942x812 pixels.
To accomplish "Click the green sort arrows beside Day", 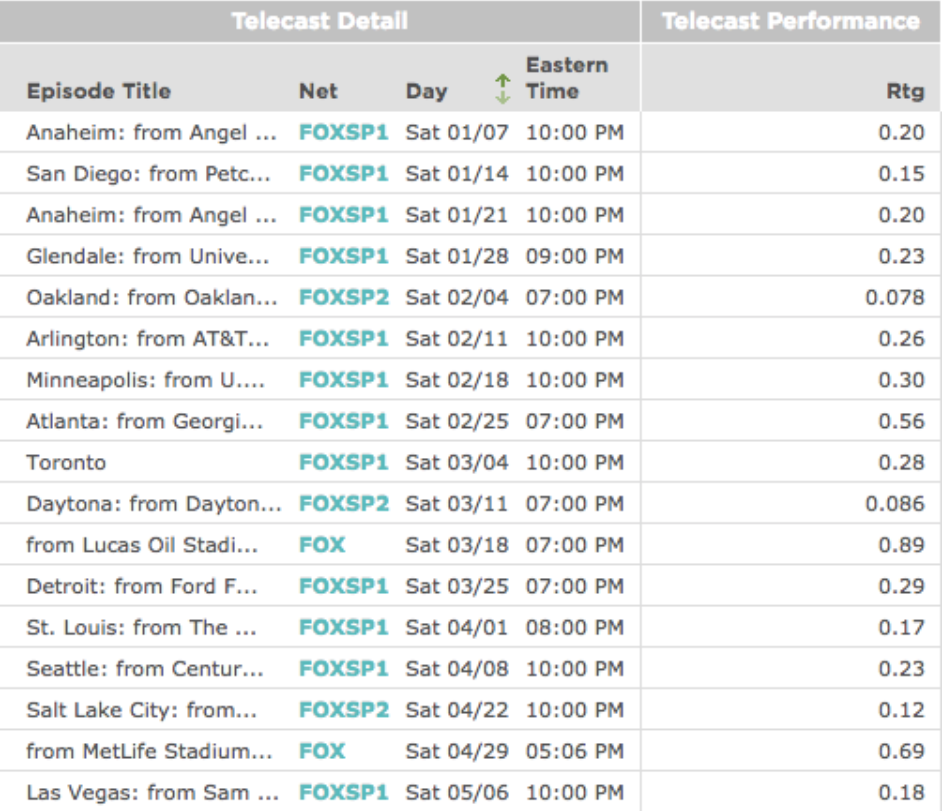I will tap(503, 90).
